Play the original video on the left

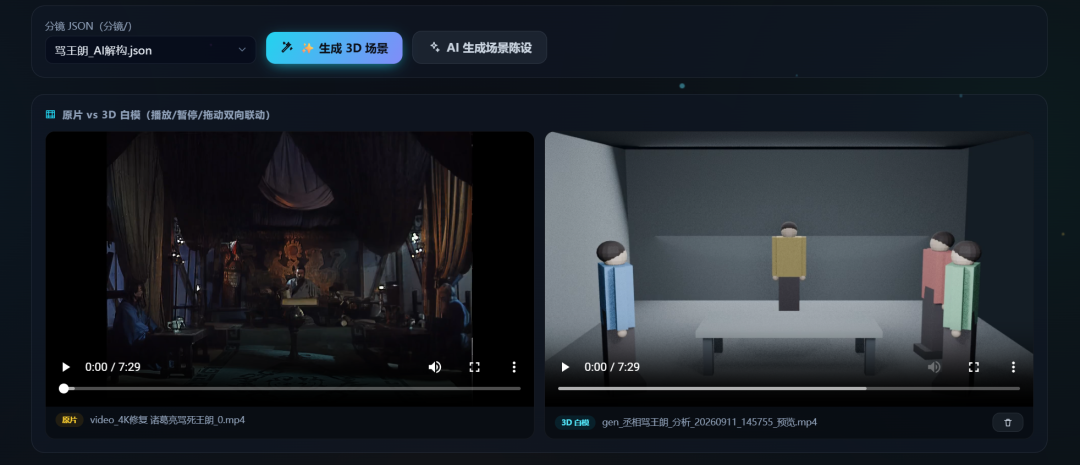point(66,367)
